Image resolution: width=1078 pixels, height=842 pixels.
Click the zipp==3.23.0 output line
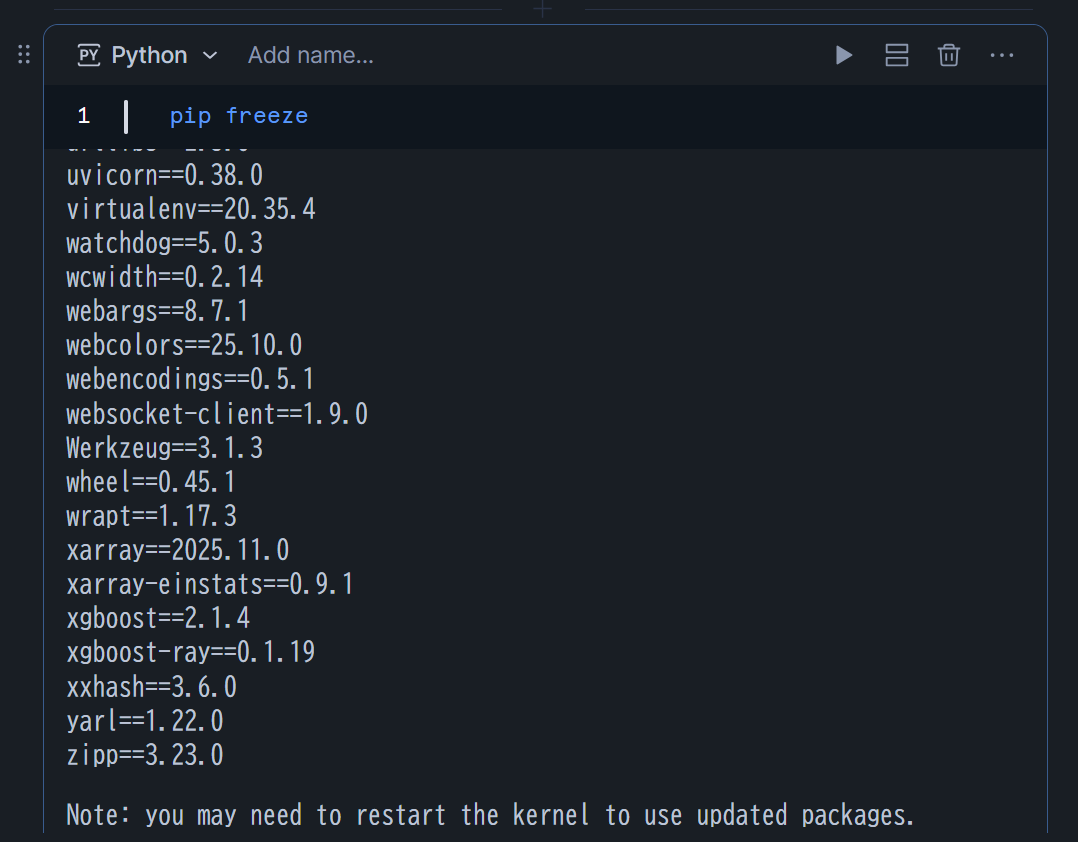[145, 755]
